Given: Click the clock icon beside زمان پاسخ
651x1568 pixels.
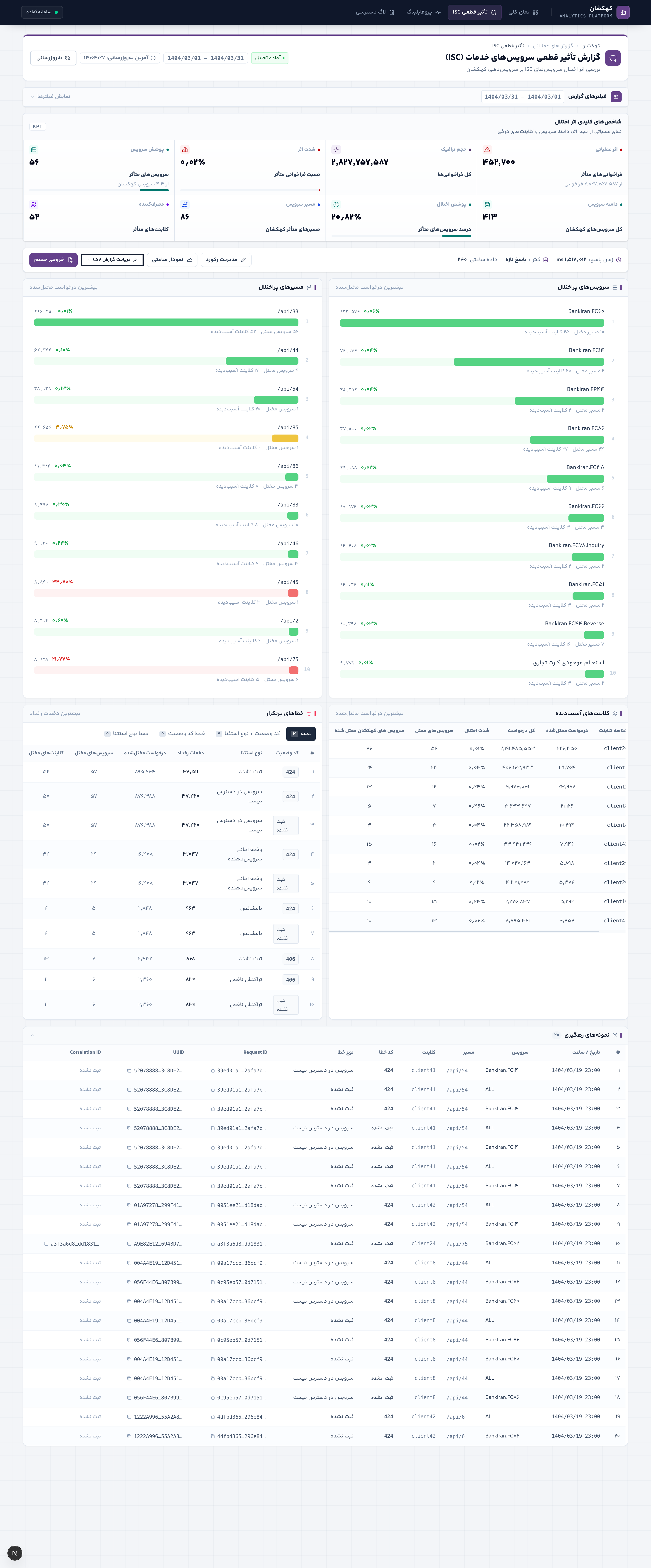Looking at the screenshot, I should coord(619,260).
